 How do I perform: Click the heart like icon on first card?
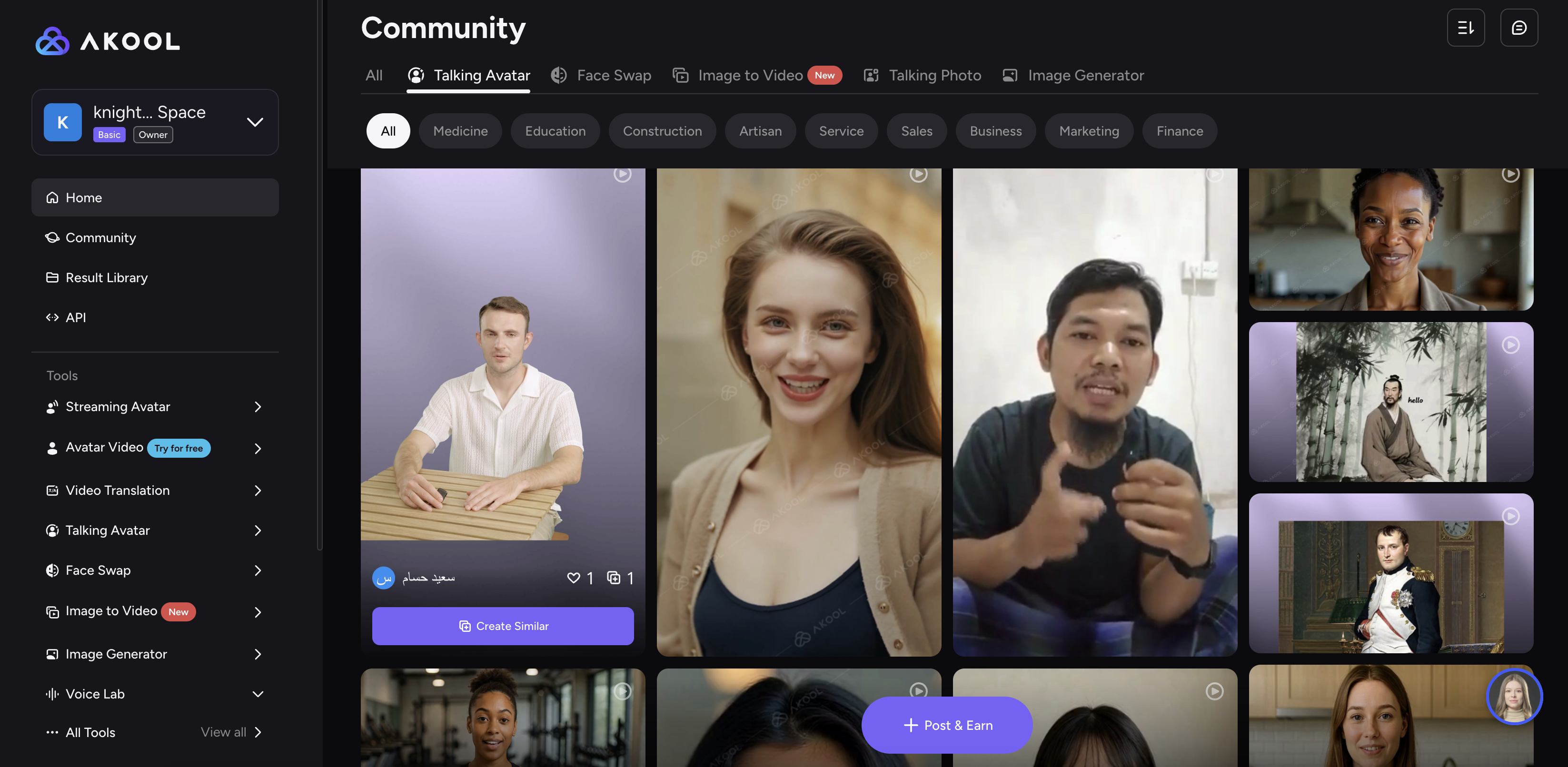(x=574, y=578)
